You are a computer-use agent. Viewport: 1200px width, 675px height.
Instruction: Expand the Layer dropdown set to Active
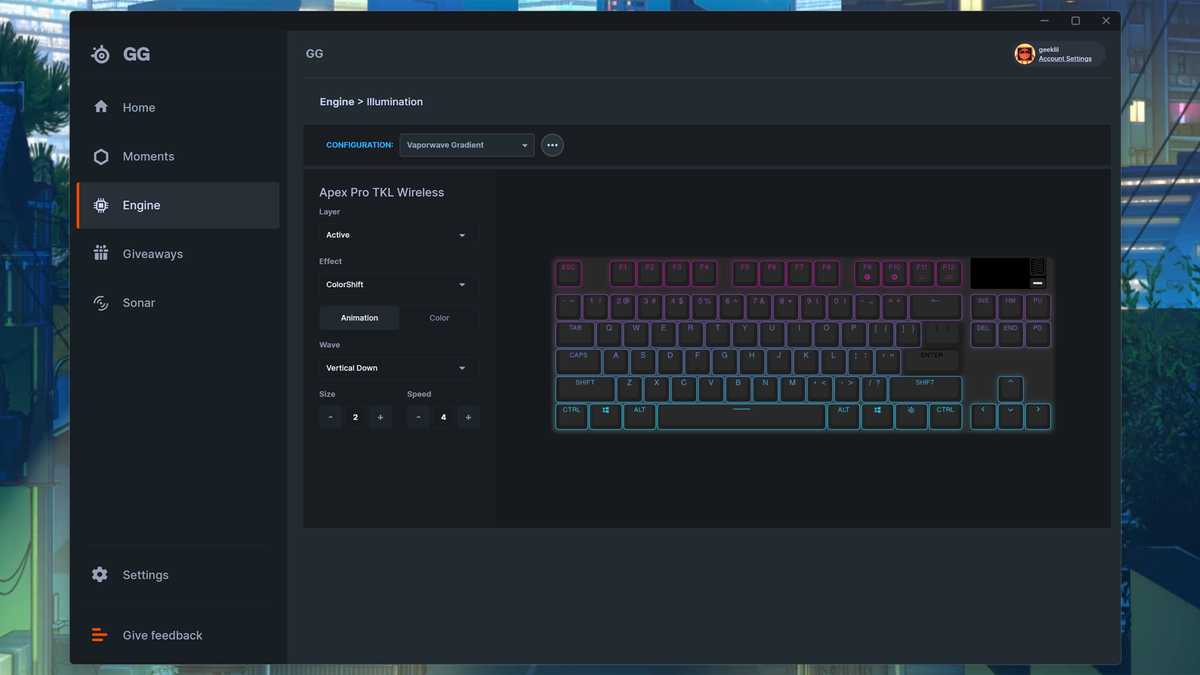tap(399, 235)
